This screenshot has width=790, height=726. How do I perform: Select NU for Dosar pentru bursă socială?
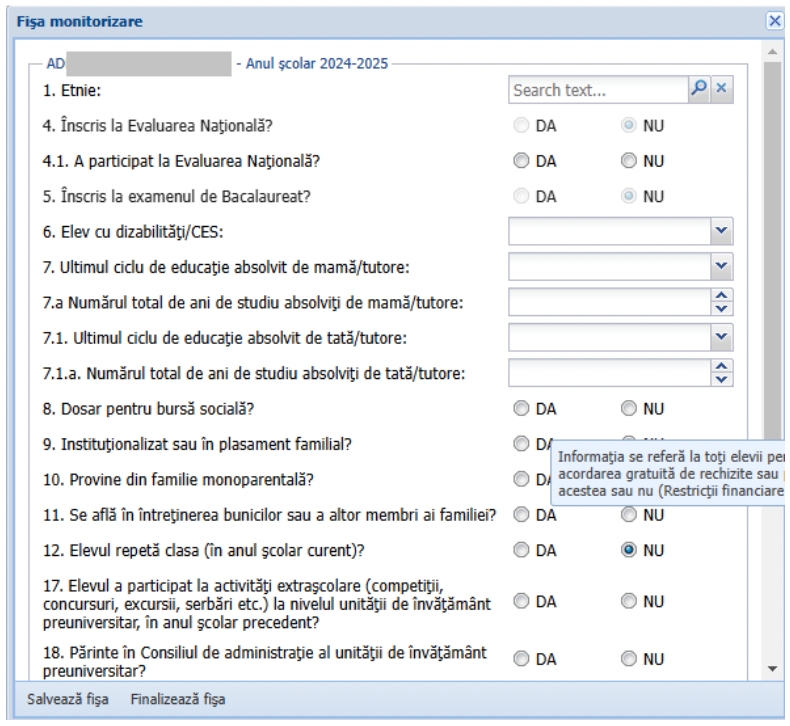pos(627,408)
